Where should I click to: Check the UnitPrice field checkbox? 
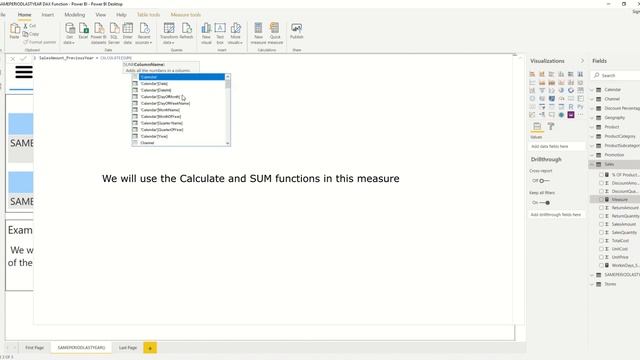[601, 257]
